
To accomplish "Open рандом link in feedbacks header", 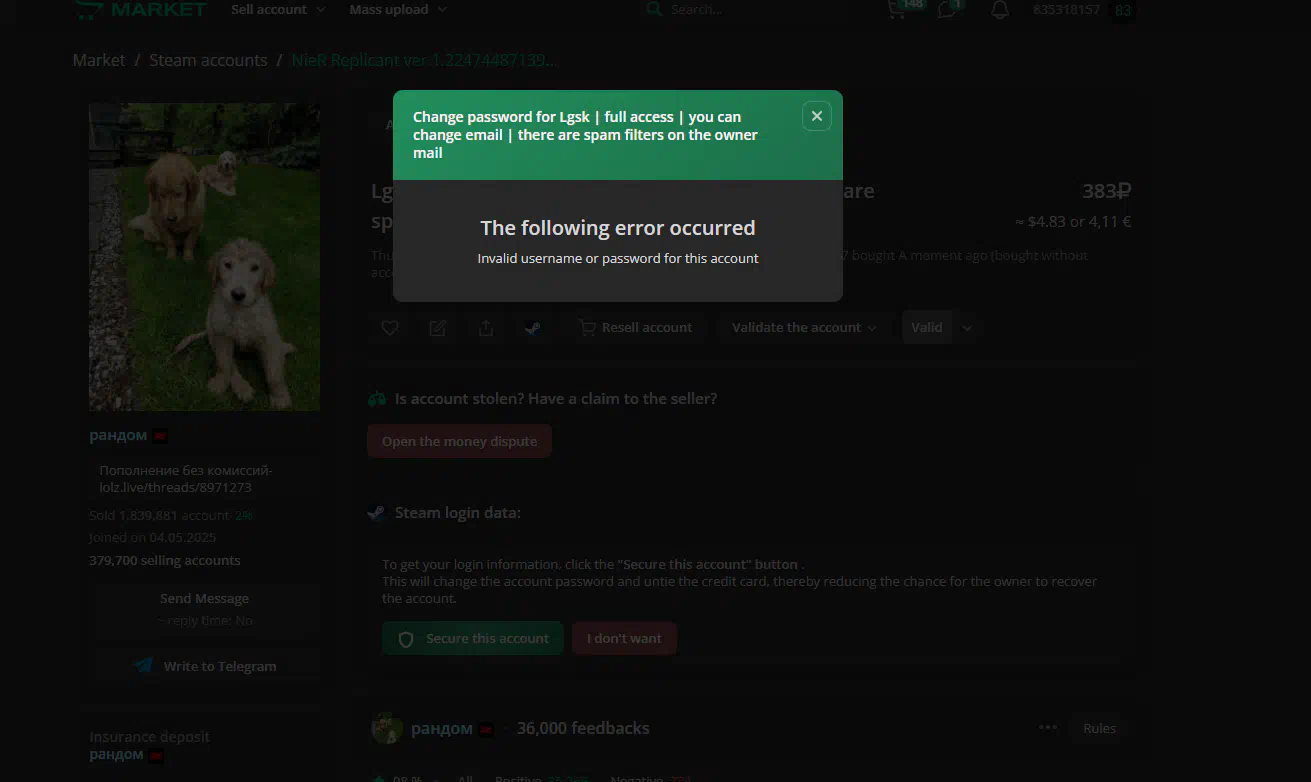I will pyautogui.click(x=441, y=728).
